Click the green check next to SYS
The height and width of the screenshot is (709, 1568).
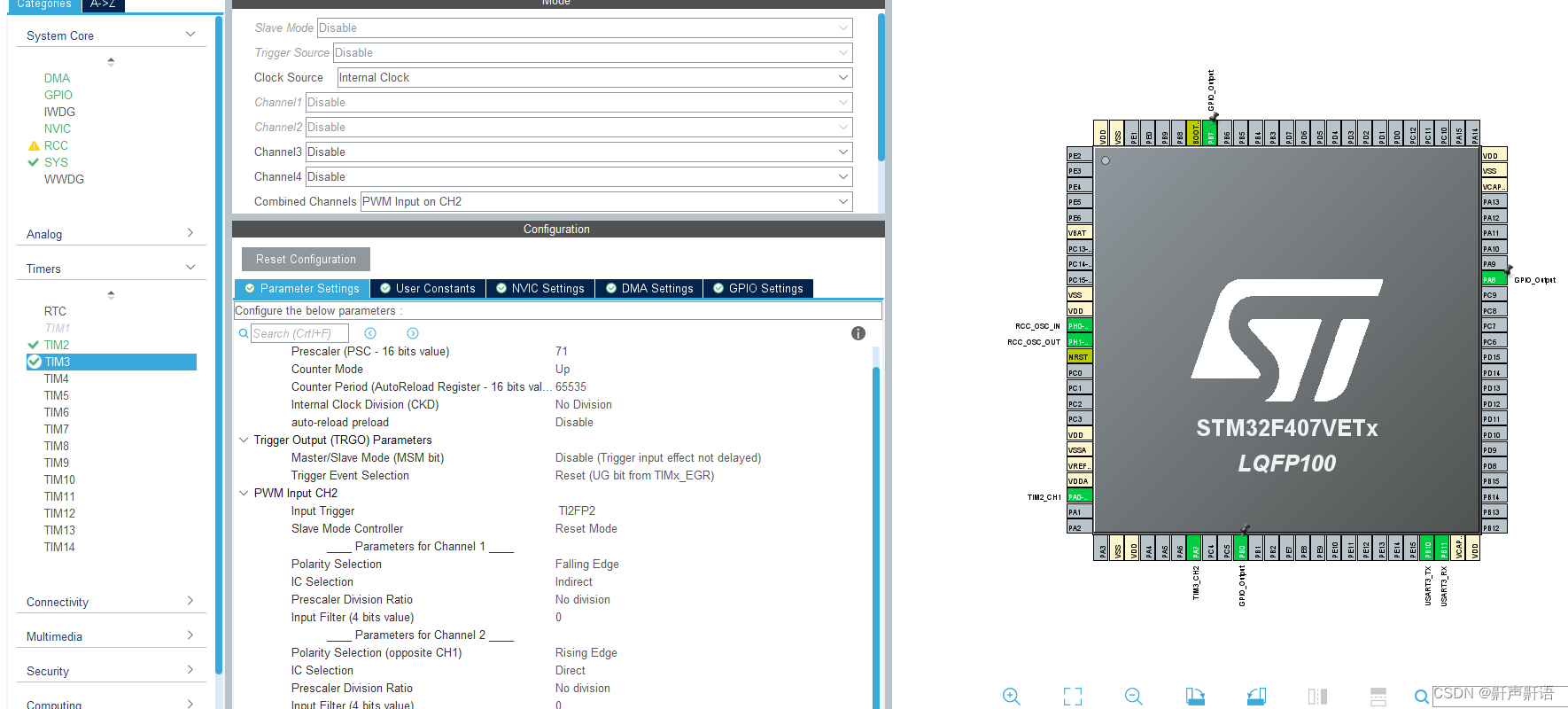[x=34, y=162]
